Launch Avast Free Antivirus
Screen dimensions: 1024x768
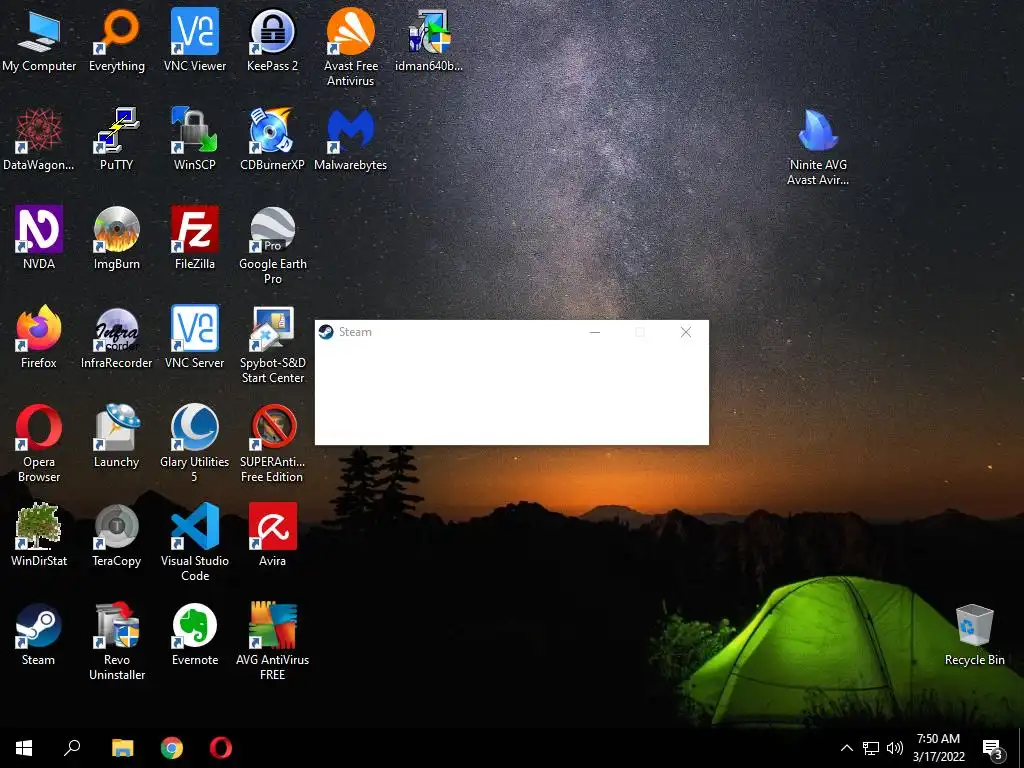351,47
